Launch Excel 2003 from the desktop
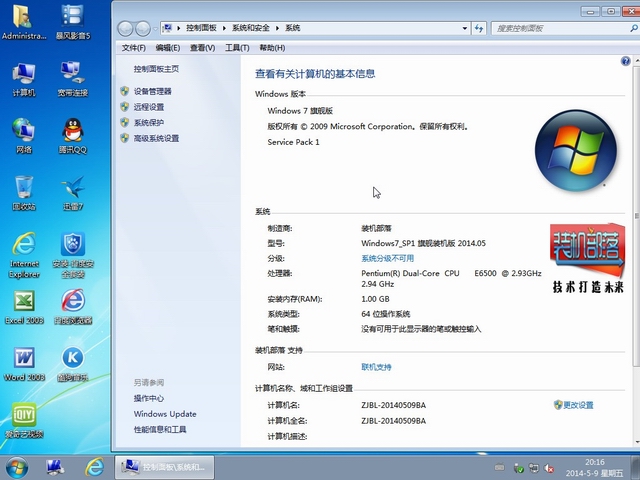The width and height of the screenshot is (640, 480). (24, 307)
